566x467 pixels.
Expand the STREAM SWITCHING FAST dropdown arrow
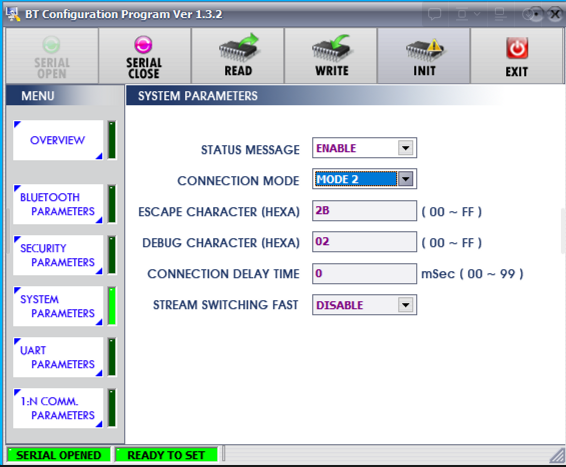tap(406, 305)
